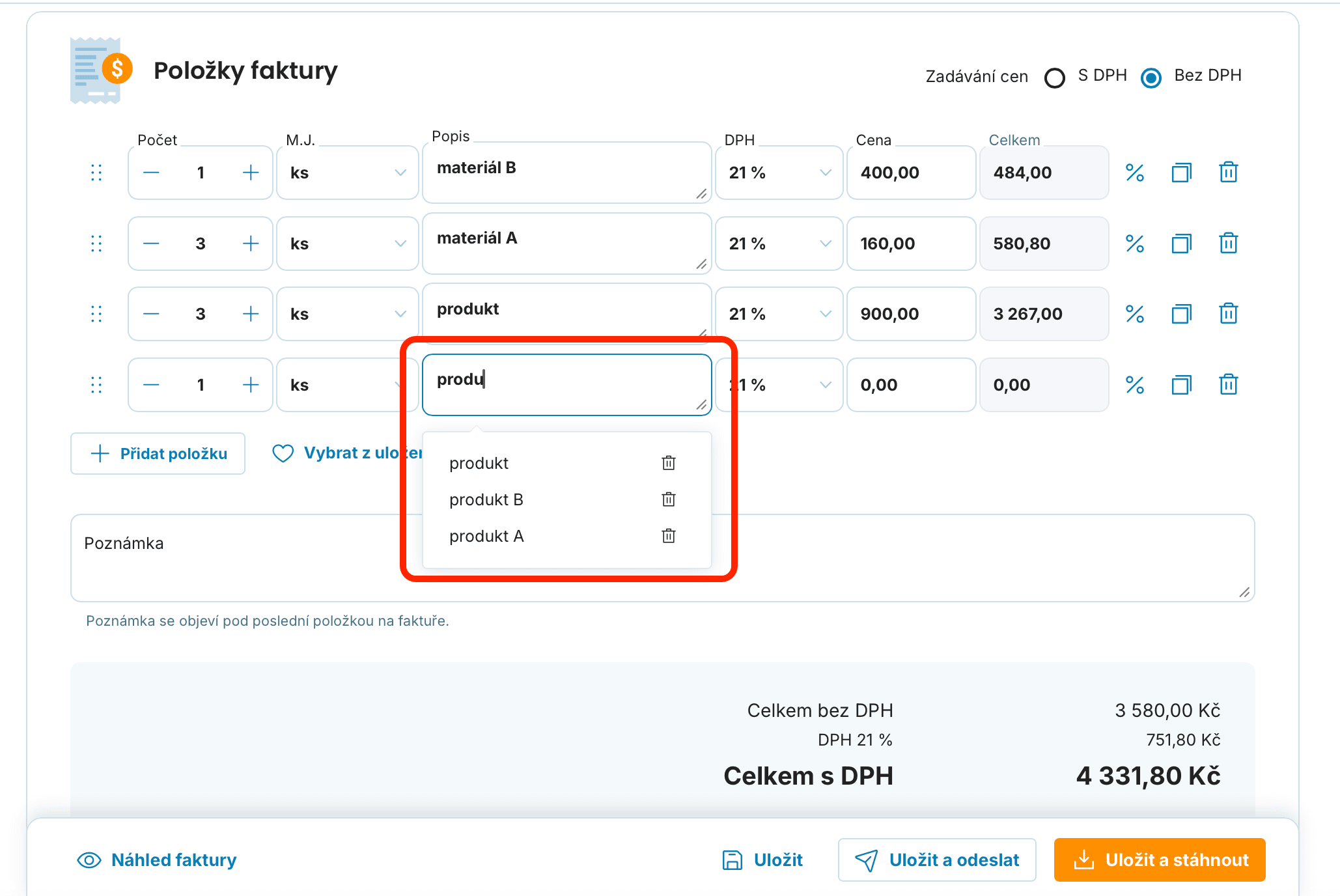Grab drag handle of materiál A row
This screenshot has height=896, width=1340.
pos(96,244)
